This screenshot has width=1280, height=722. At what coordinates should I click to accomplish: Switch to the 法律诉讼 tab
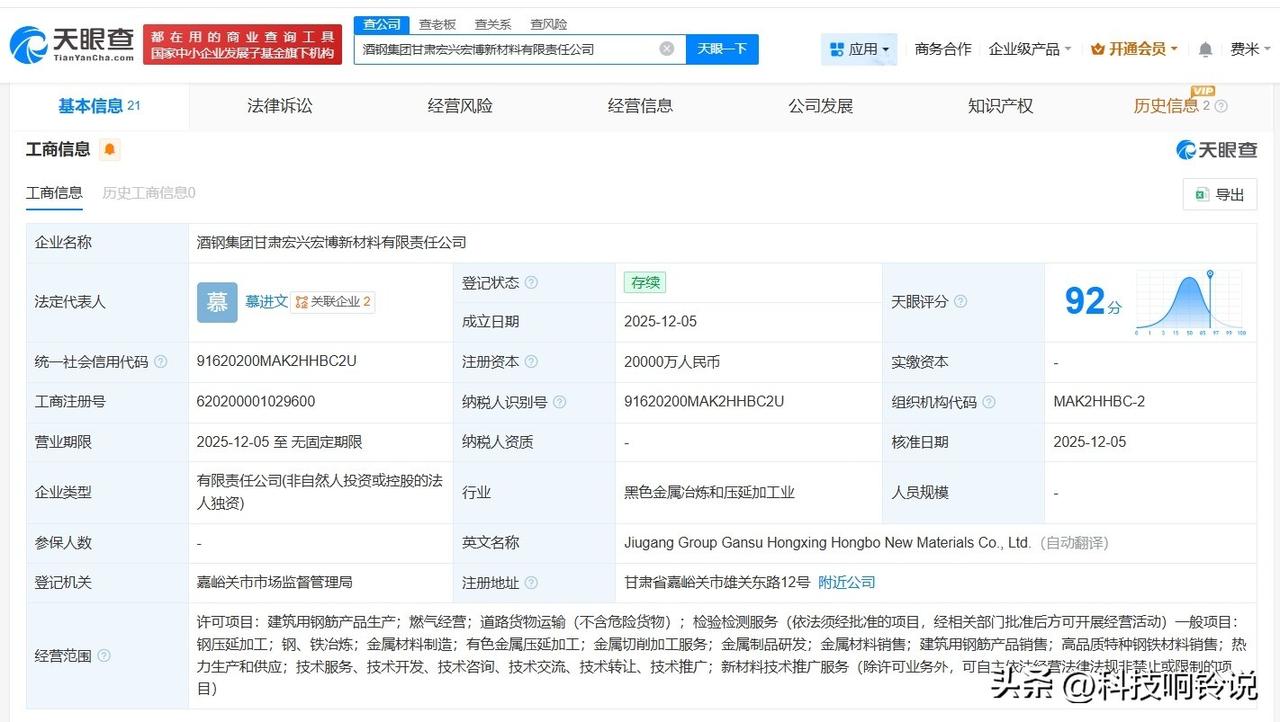click(280, 105)
